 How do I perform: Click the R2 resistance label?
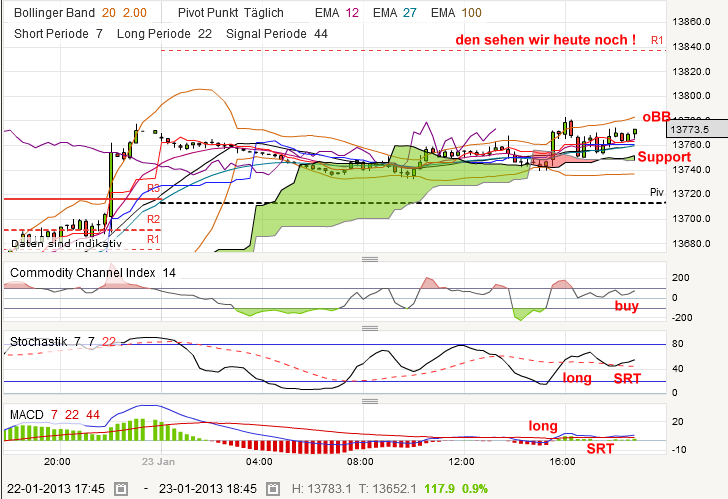point(153,219)
